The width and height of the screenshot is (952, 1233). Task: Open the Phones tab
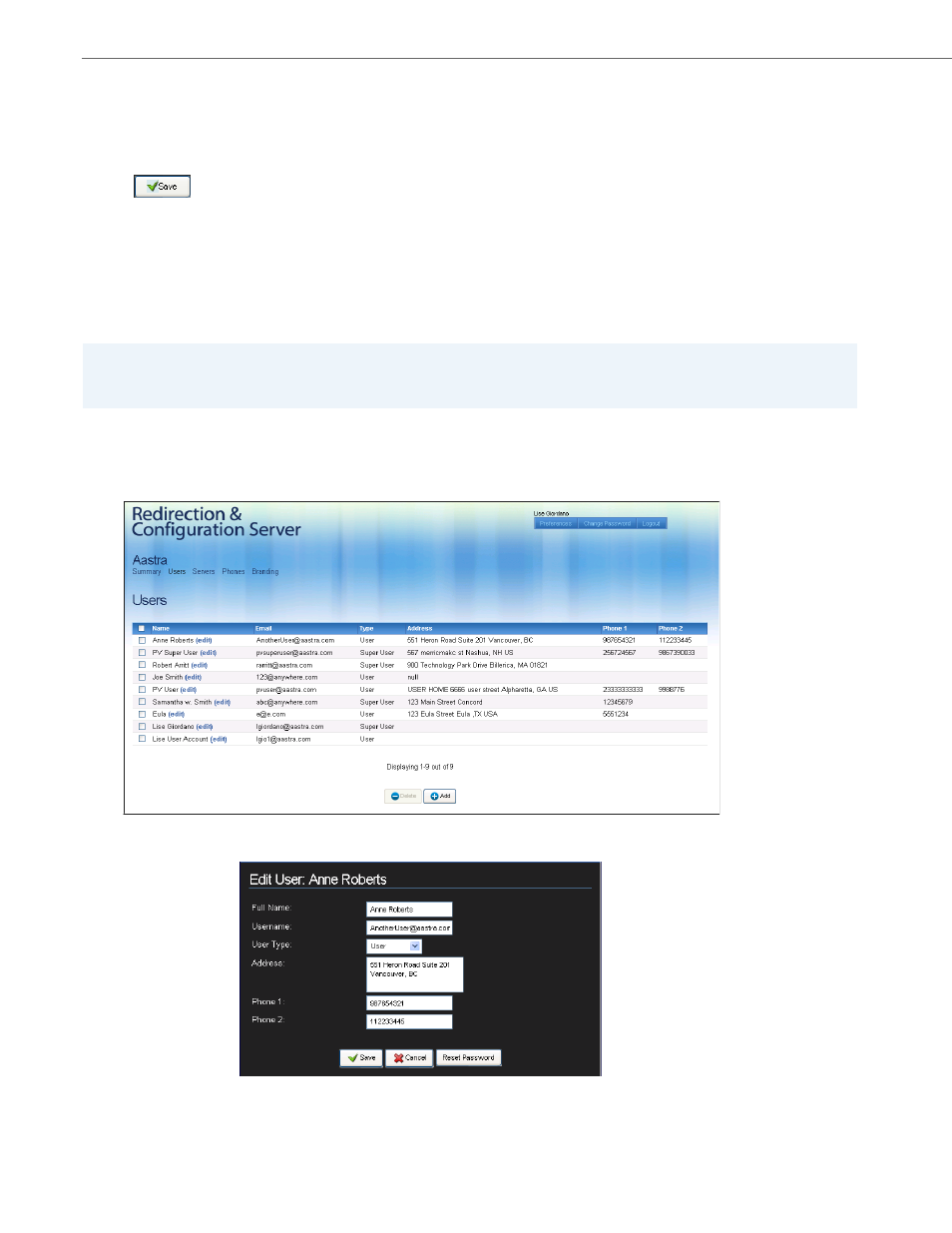pos(234,572)
